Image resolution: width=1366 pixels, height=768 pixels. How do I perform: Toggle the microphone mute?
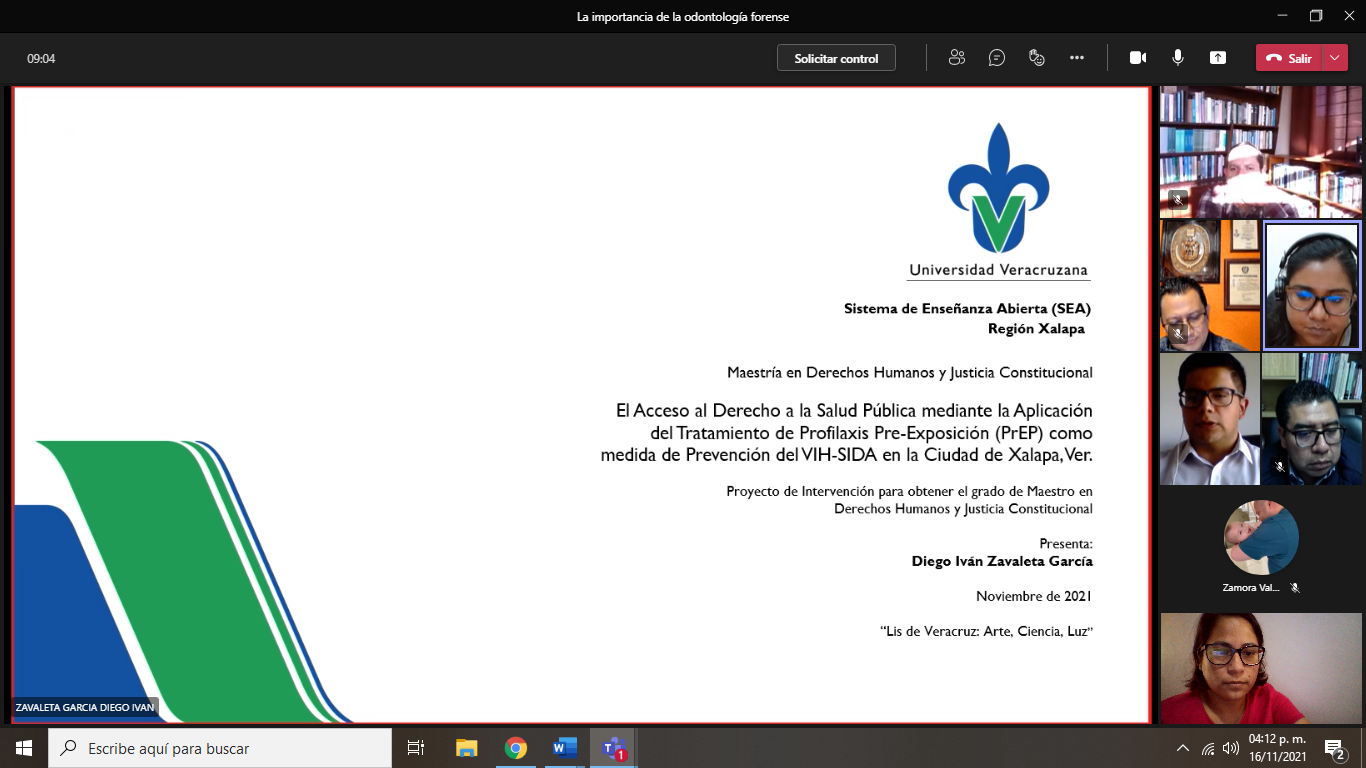[x=1178, y=58]
